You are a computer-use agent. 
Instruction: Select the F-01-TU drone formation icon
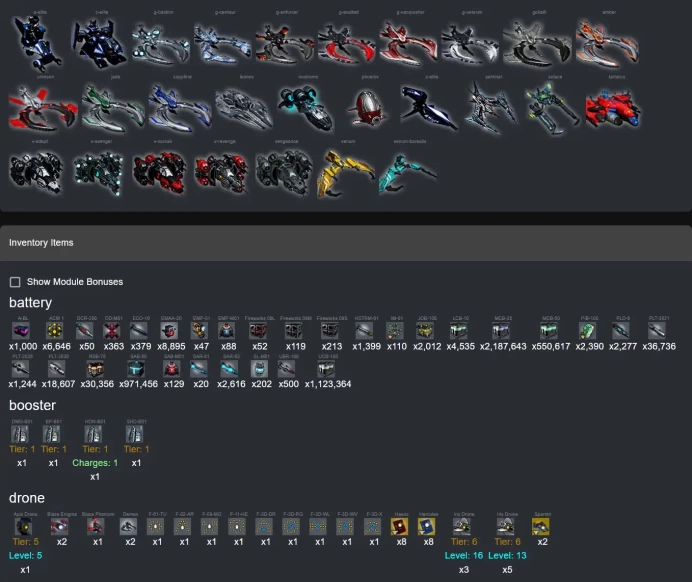point(155,526)
